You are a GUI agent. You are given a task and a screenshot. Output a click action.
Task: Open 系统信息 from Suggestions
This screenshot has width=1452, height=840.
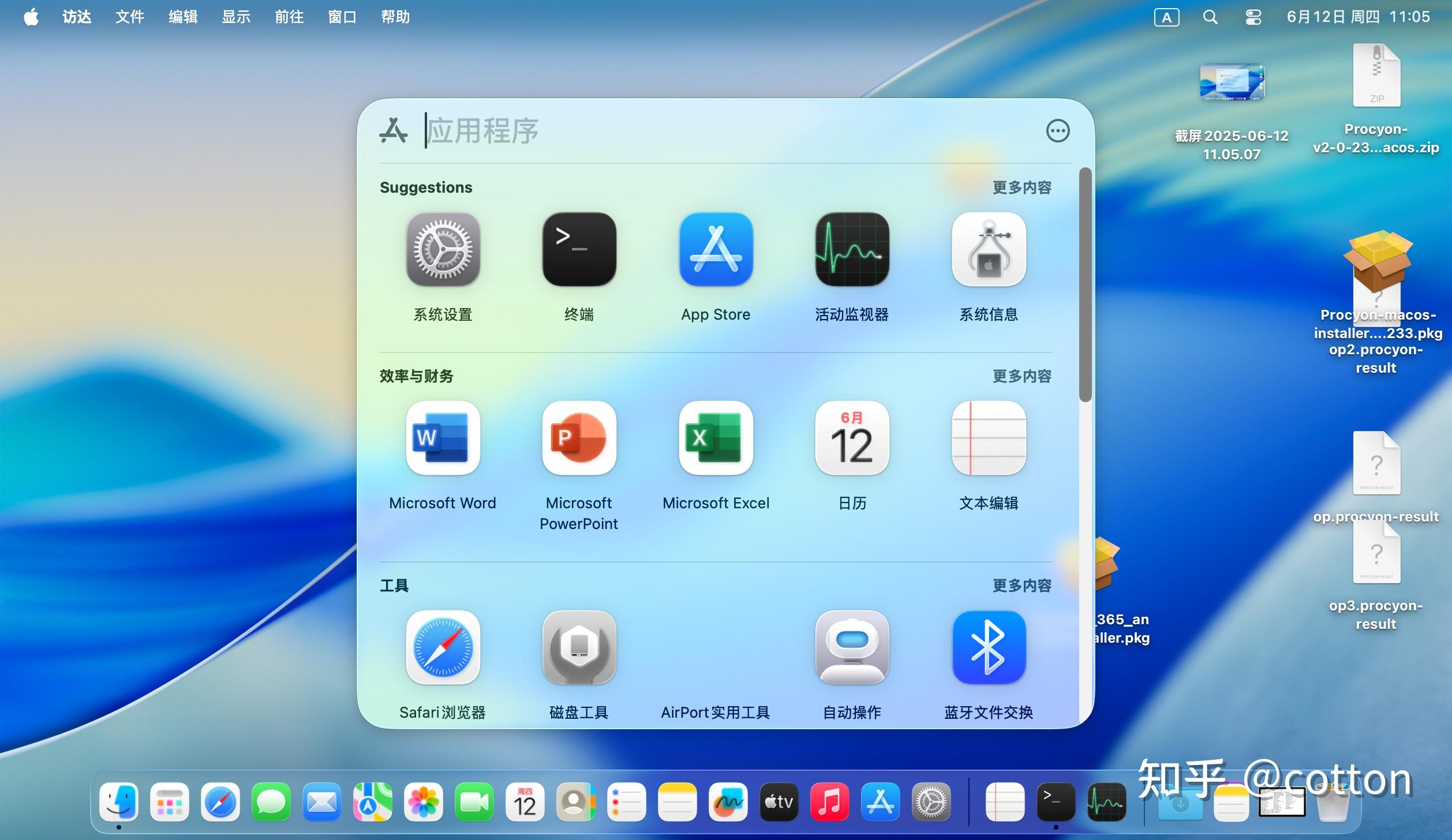click(989, 249)
